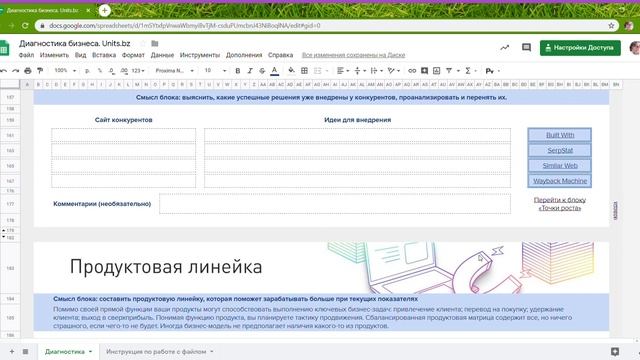Bookmark the page with the star icon

611,26
